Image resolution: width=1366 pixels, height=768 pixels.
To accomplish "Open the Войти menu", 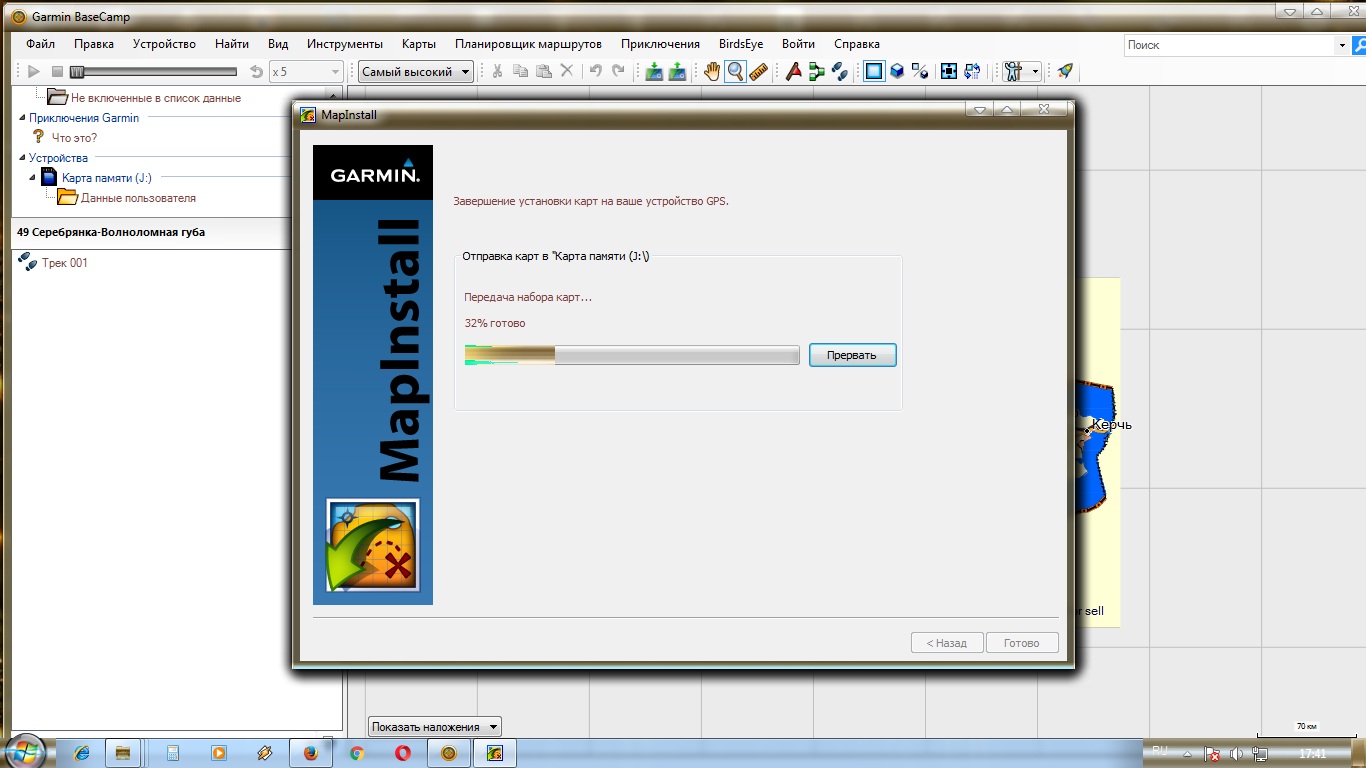I will pyautogui.click(x=798, y=44).
